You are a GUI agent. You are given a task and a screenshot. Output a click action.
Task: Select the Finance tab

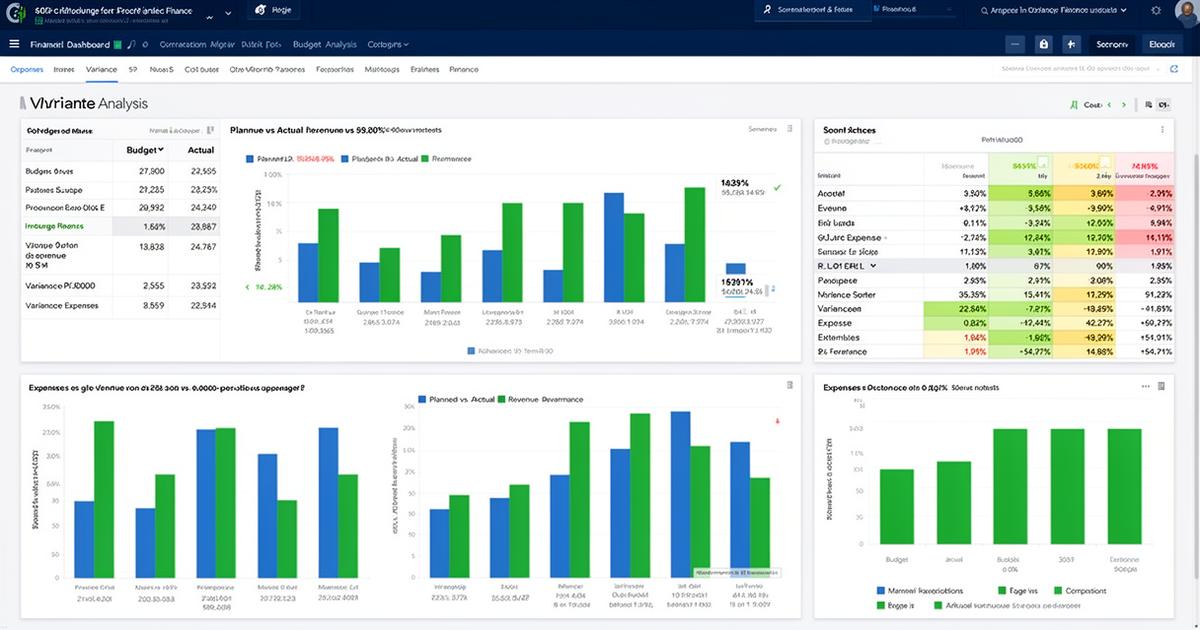463,70
